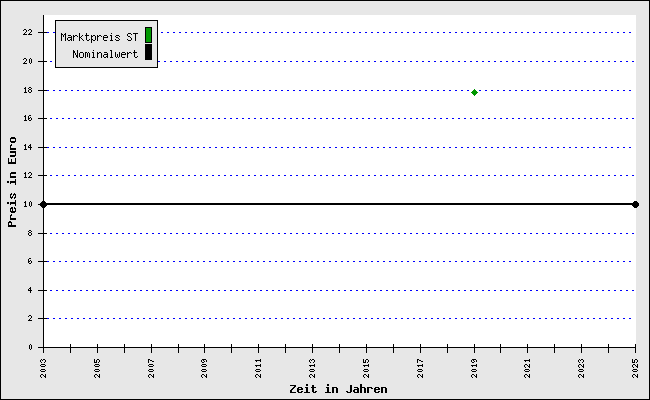Click the y-axis value '18'
This screenshot has width=650, height=400.
pos(28,90)
